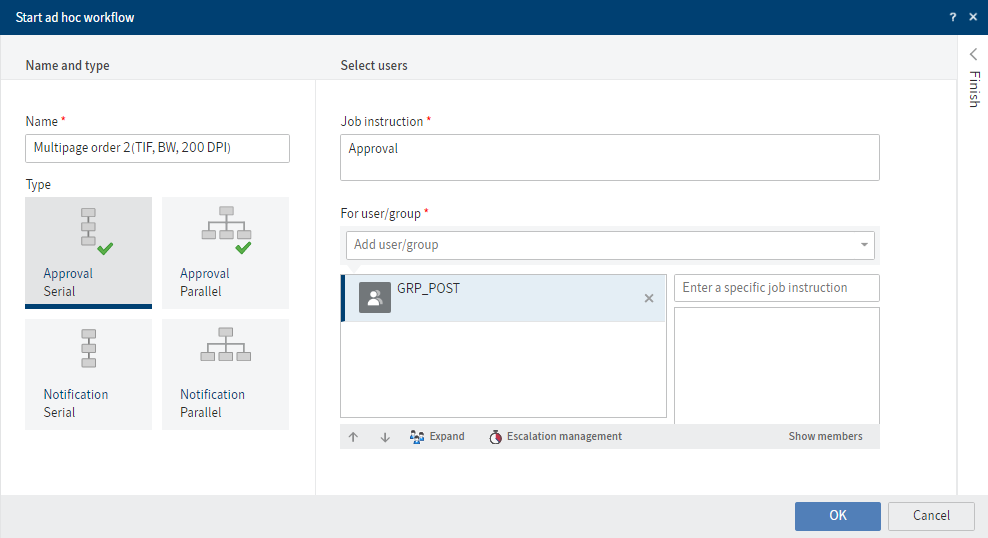This screenshot has width=988, height=538.
Task: Open the Add user/group dropdown arrow
Action: (864, 245)
